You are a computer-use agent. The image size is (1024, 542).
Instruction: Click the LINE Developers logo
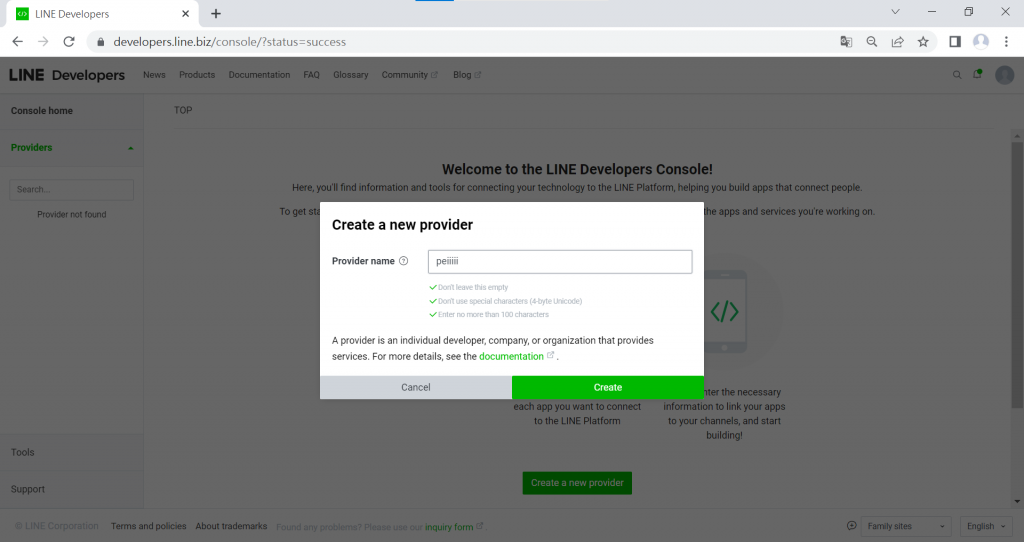click(67, 75)
